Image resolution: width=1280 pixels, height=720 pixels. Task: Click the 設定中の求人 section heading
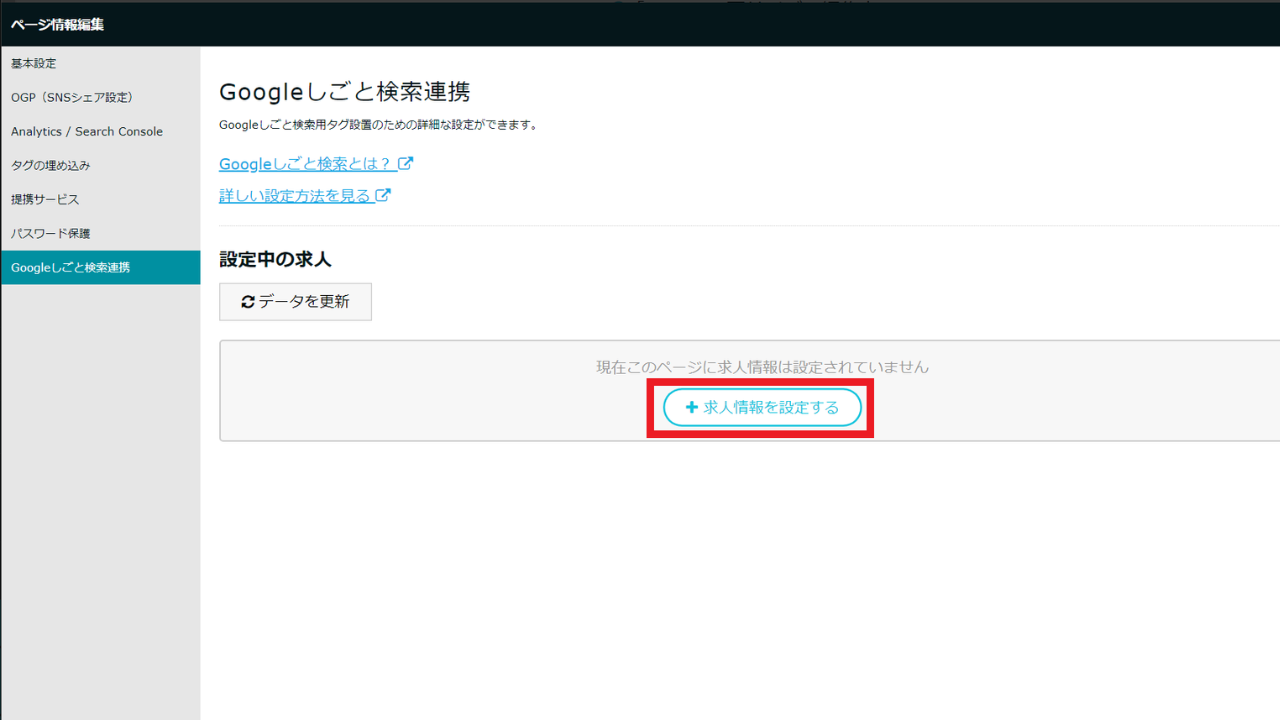point(275,259)
